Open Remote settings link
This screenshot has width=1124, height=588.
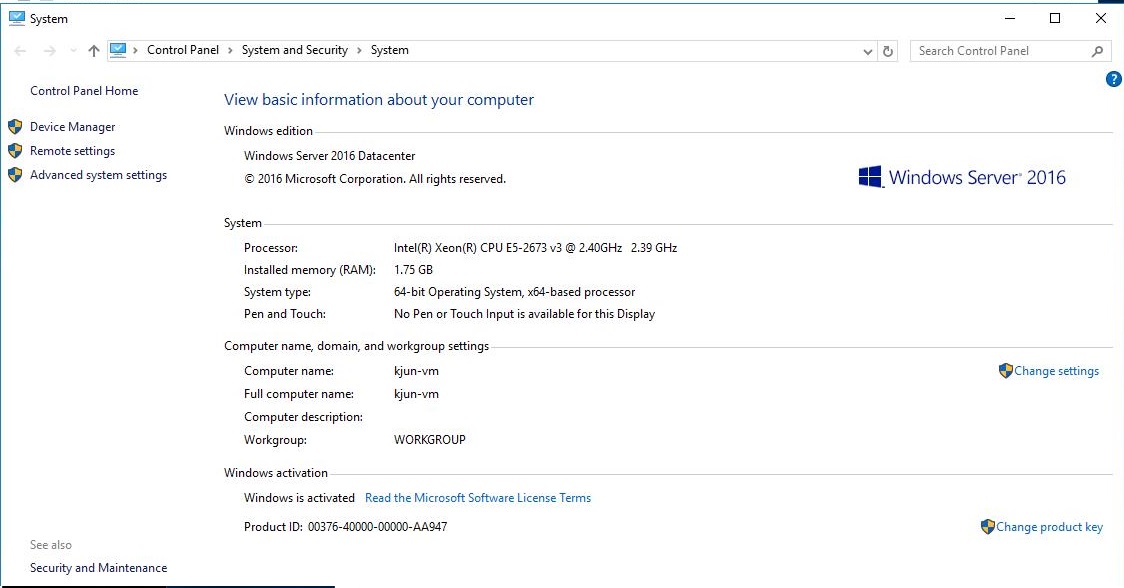tap(72, 151)
